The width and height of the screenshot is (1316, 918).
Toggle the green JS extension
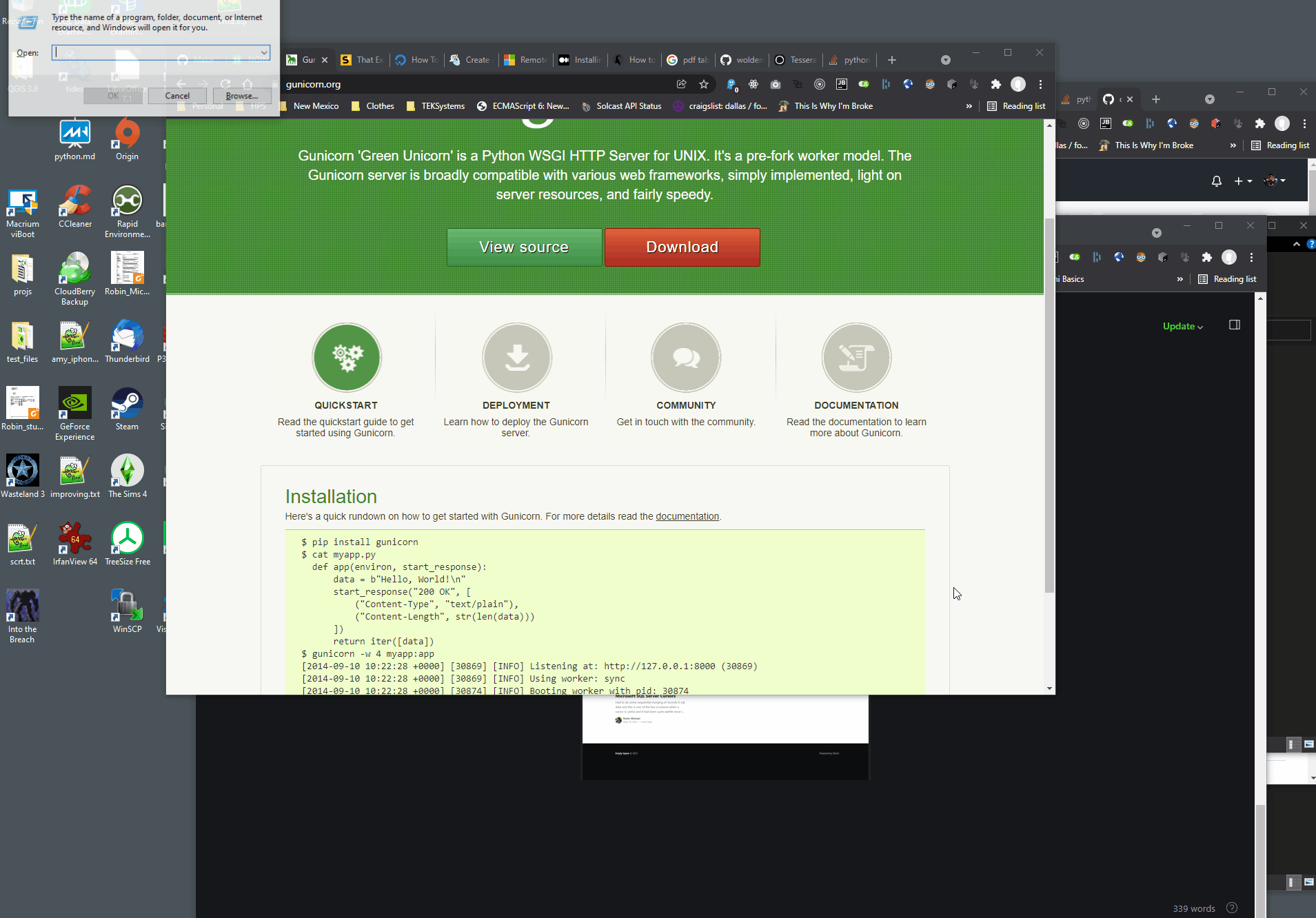click(x=863, y=84)
